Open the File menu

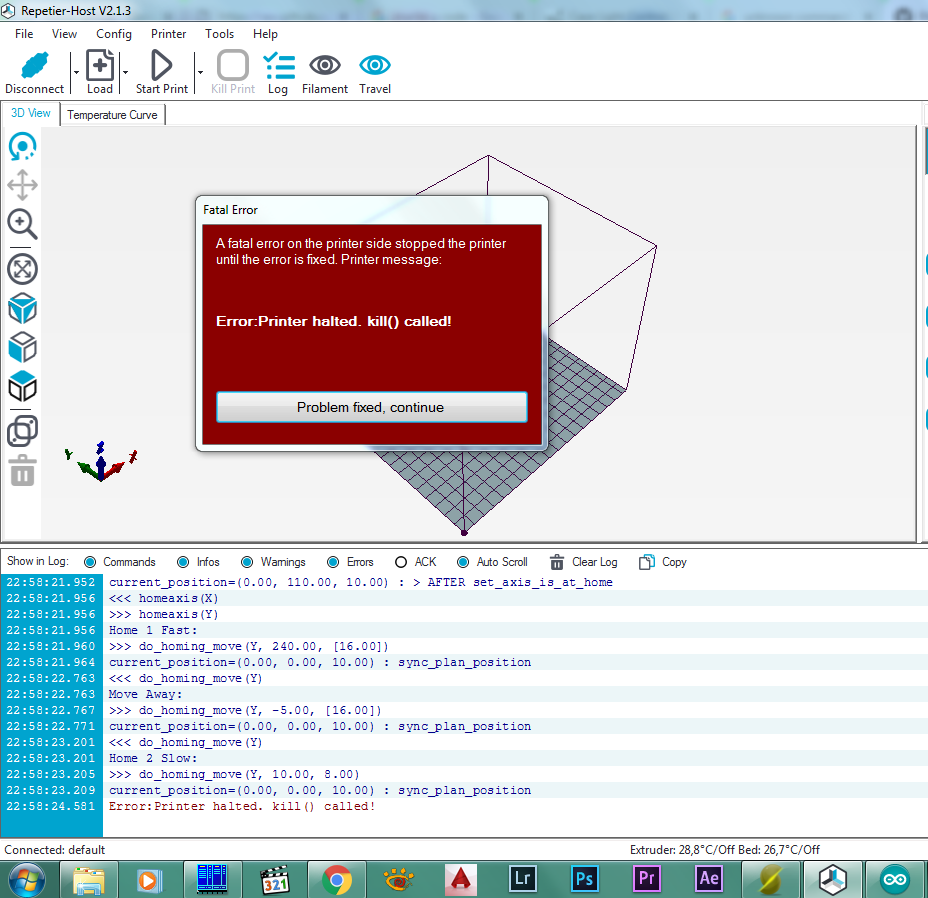24,34
